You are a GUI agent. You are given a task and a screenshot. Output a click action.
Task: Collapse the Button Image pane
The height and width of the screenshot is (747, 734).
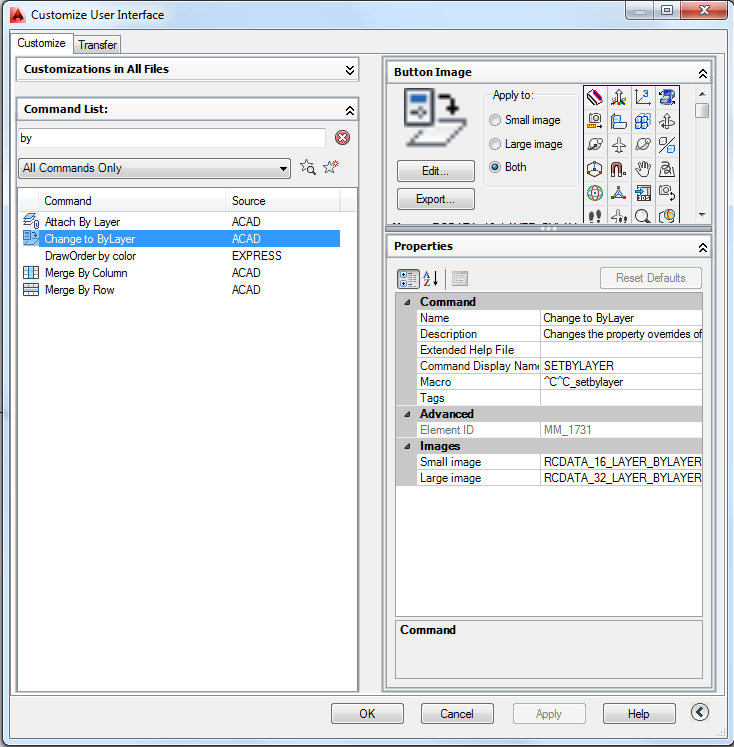point(703,73)
